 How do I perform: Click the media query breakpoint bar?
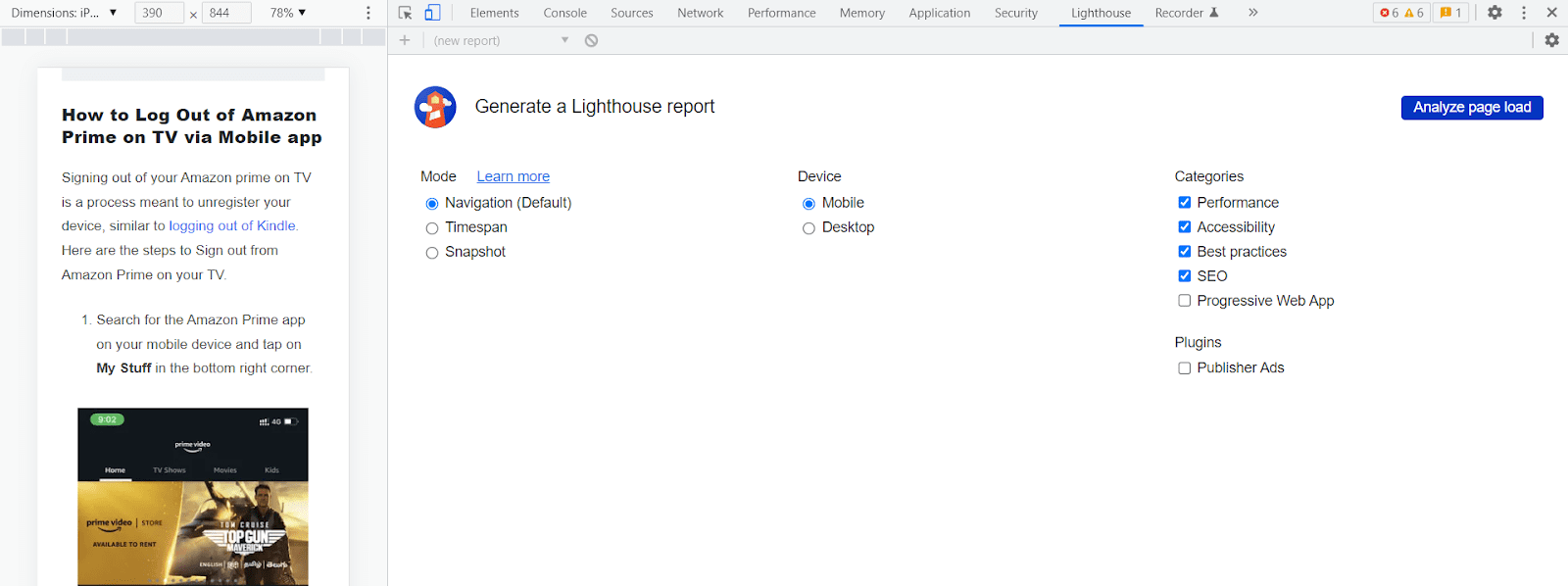pyautogui.click(x=193, y=37)
